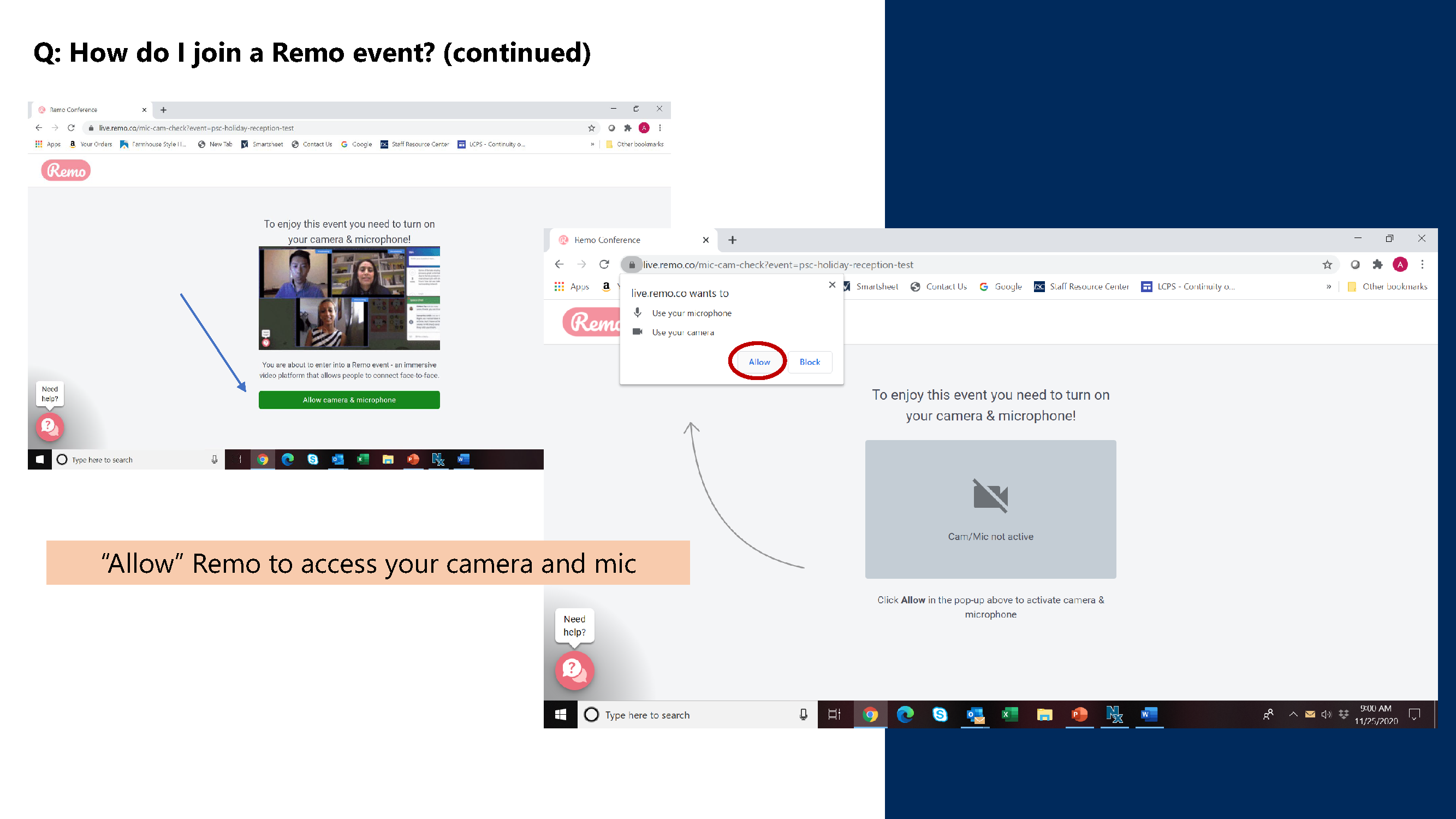The image size is (1456, 819).
Task: Open Smartsheet bookmark in large browser
Action: (x=871, y=287)
